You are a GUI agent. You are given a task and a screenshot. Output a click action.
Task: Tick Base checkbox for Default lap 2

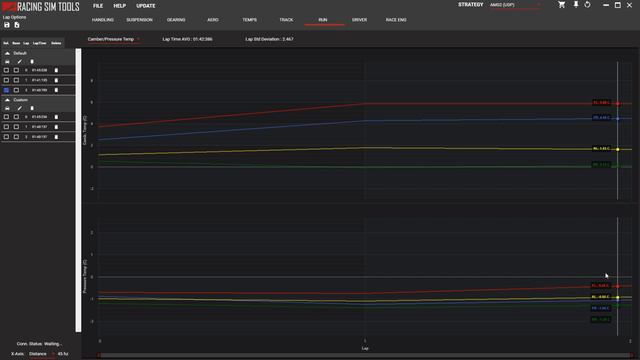(x=16, y=90)
